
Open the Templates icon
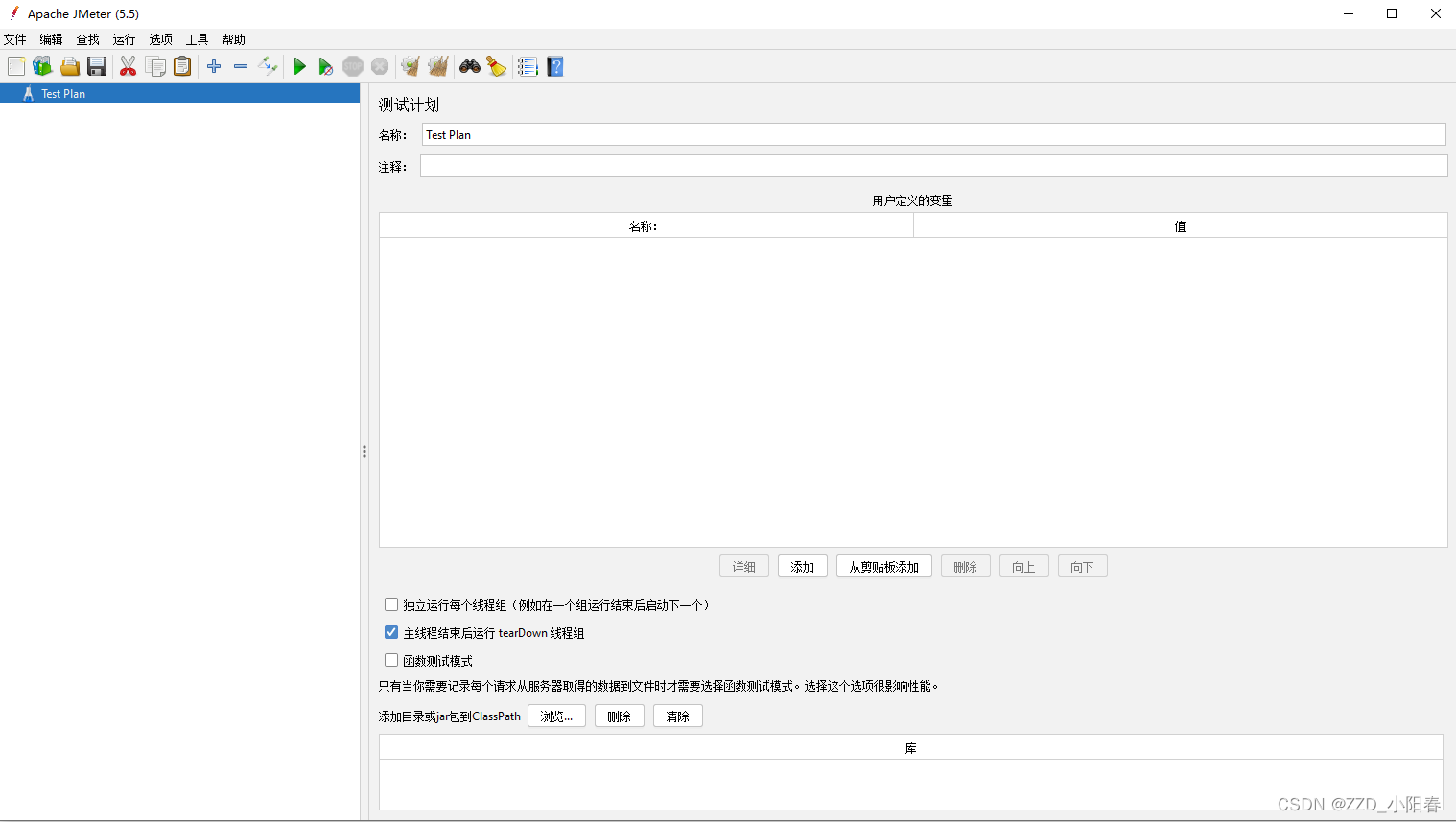42,66
